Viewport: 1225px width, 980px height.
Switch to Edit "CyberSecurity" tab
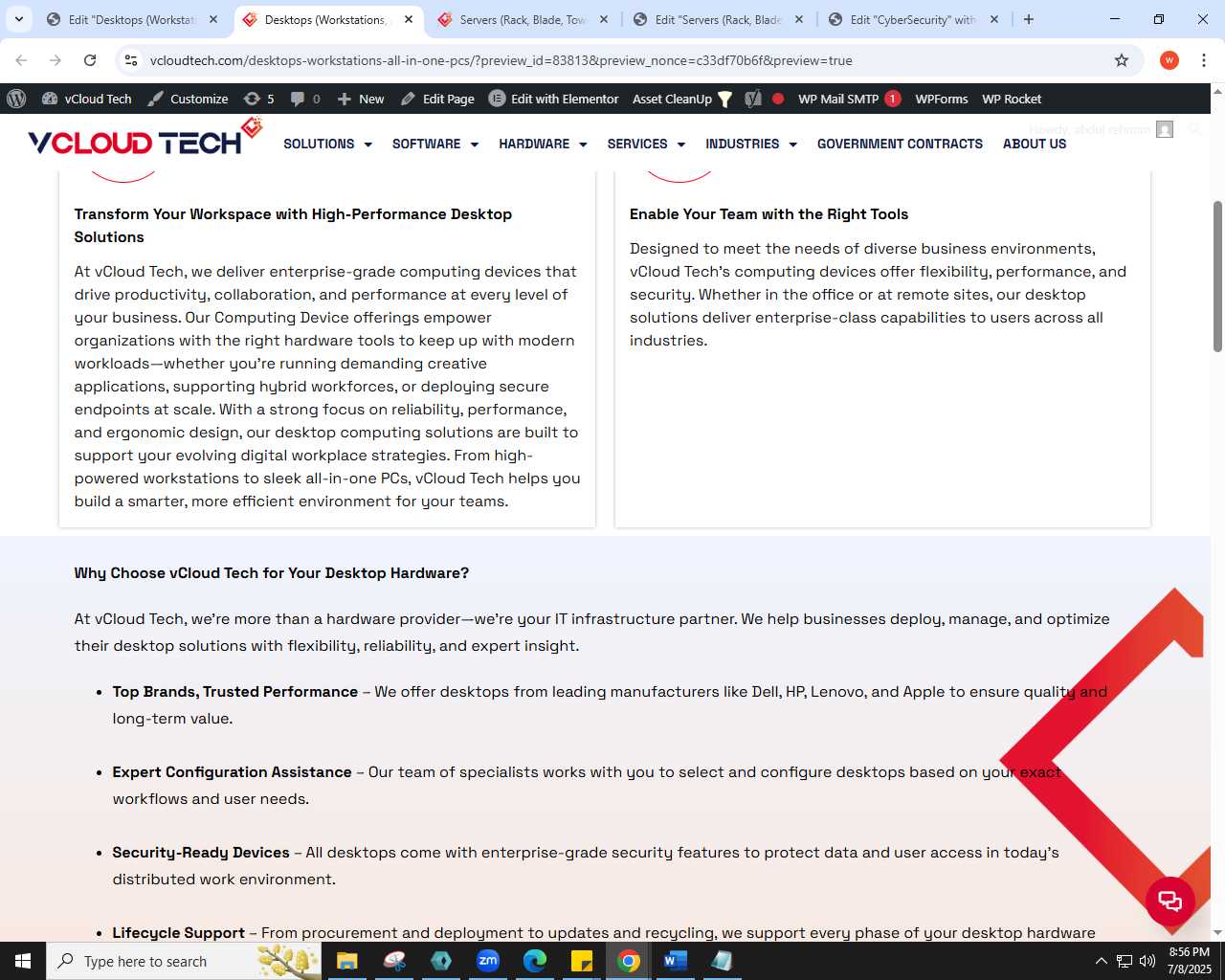click(x=912, y=19)
